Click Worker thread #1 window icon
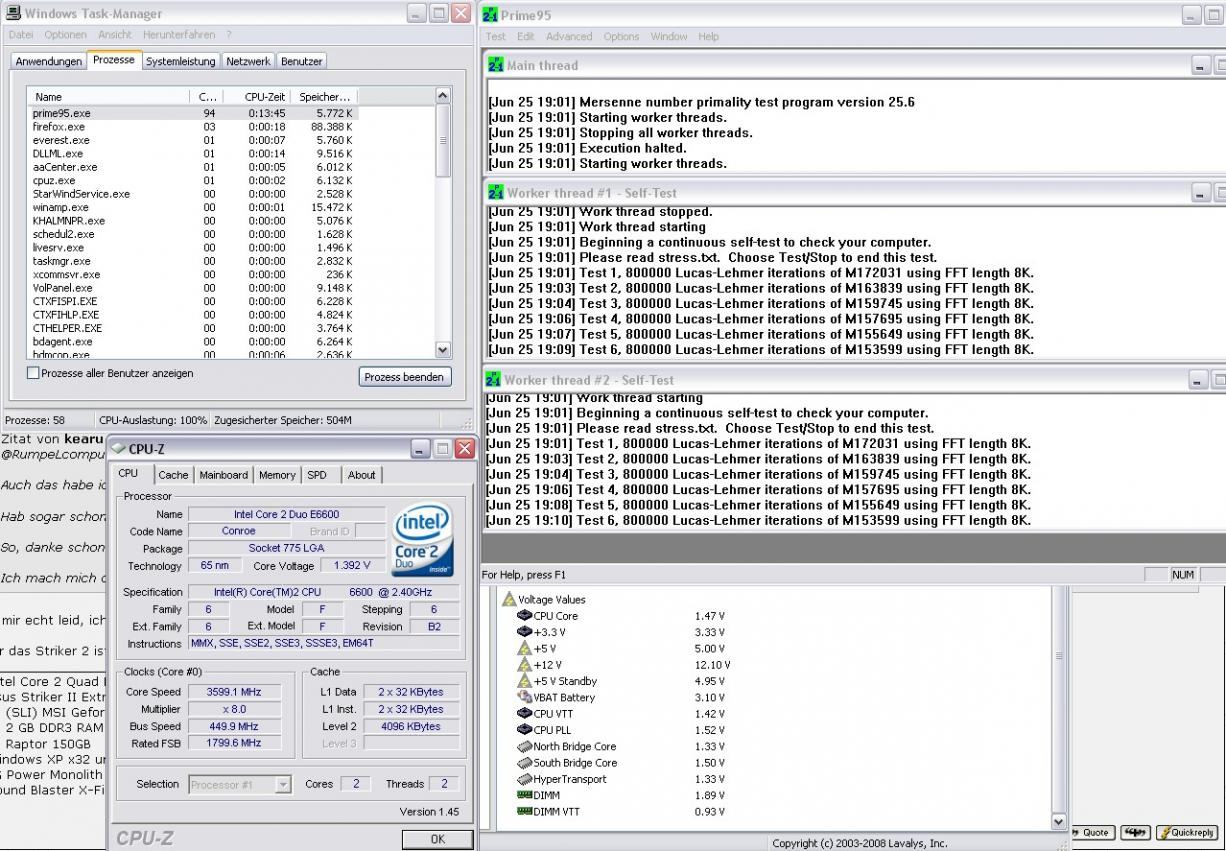This screenshot has width=1226, height=851. click(495, 192)
